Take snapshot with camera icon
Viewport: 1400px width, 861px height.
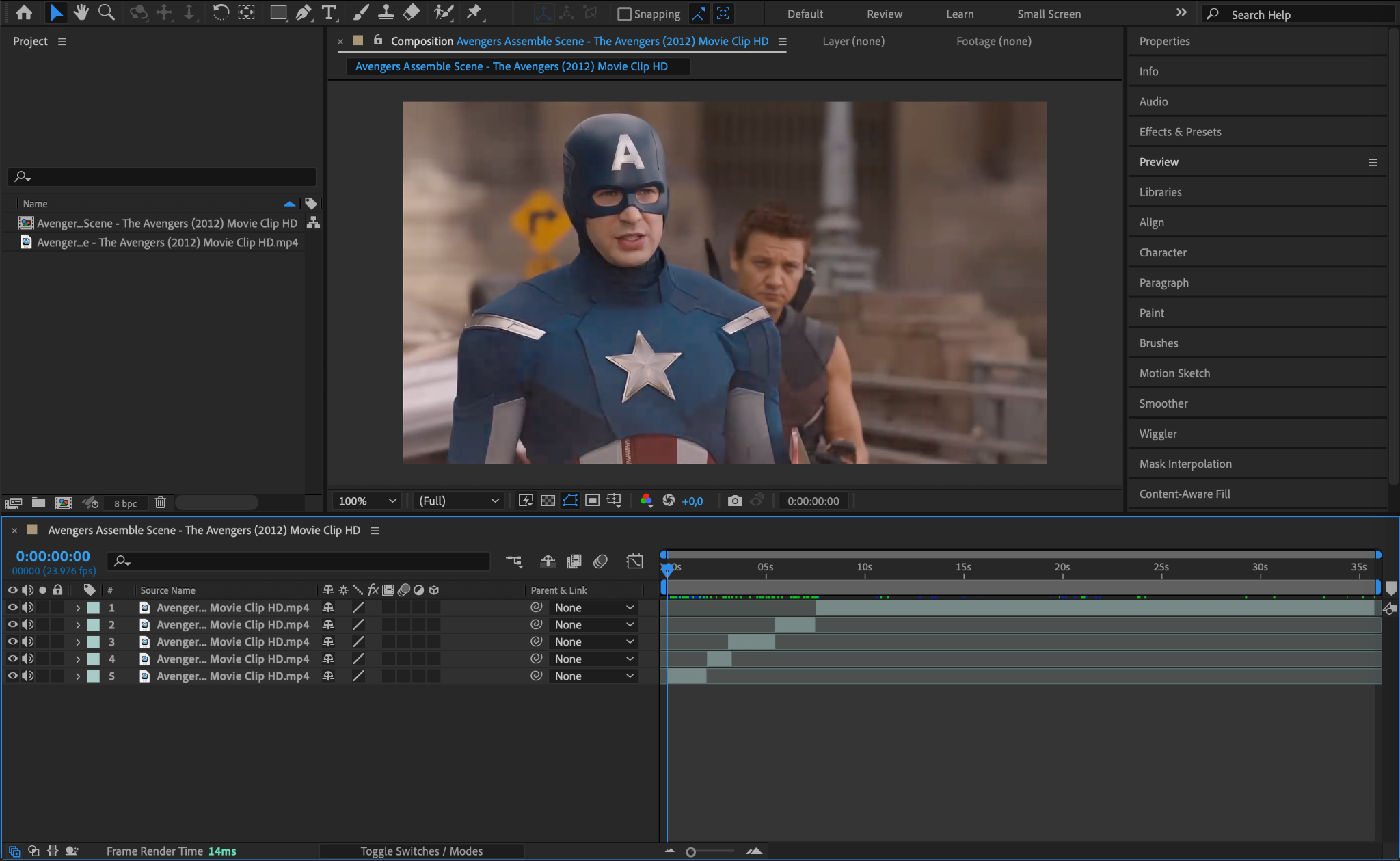(x=735, y=501)
